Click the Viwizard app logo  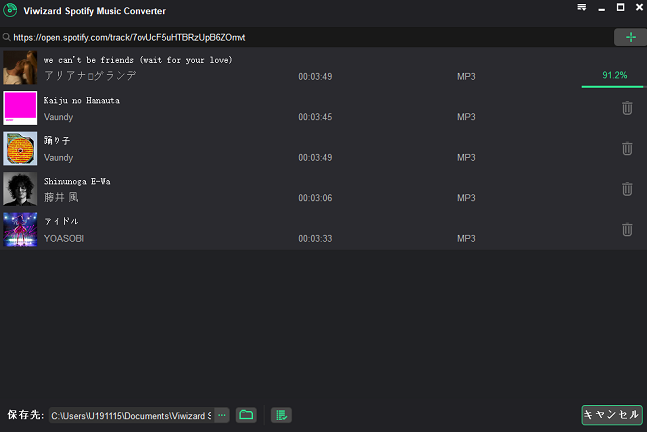10,10
